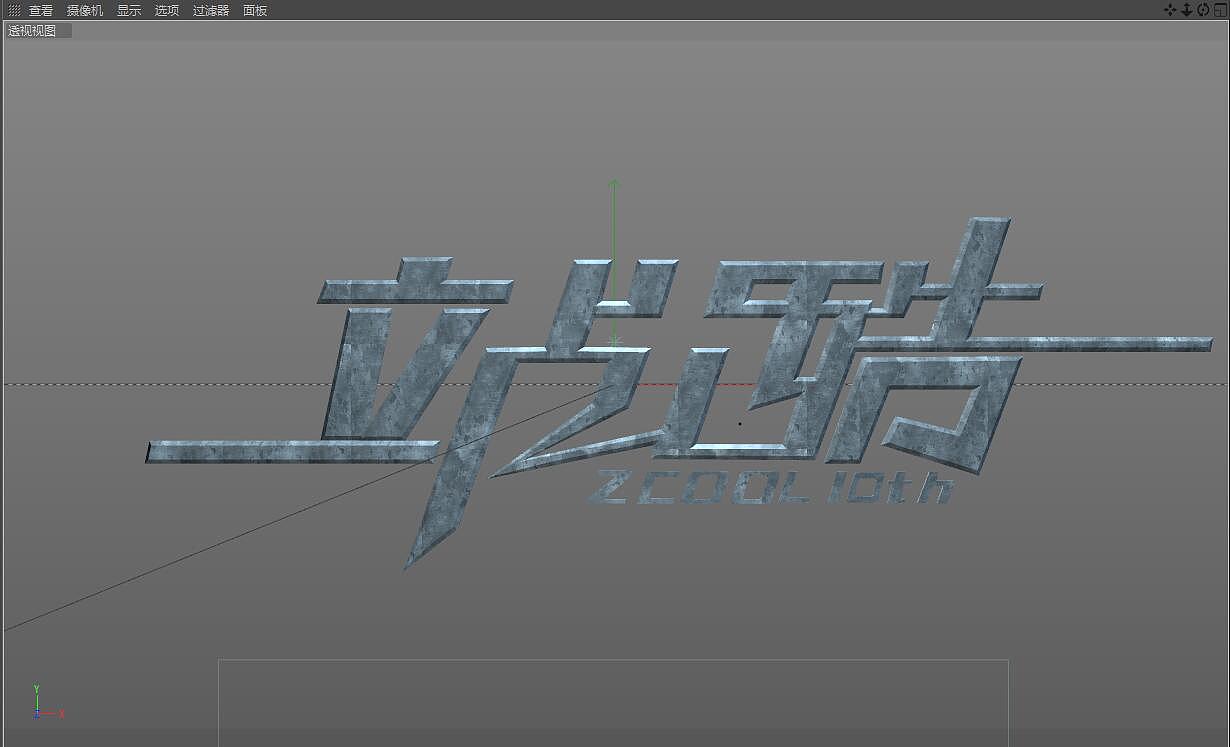Toggle the maximize viewport layout icon
The image size is (1230, 747).
pos(1220,10)
